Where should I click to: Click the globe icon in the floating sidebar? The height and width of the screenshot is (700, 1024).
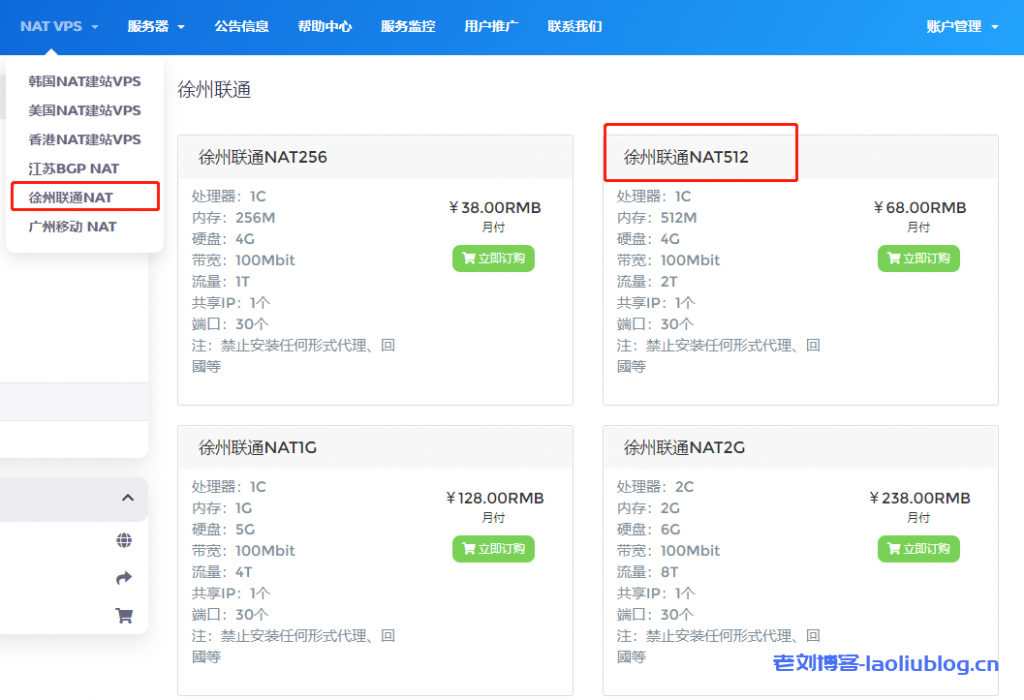coord(124,540)
